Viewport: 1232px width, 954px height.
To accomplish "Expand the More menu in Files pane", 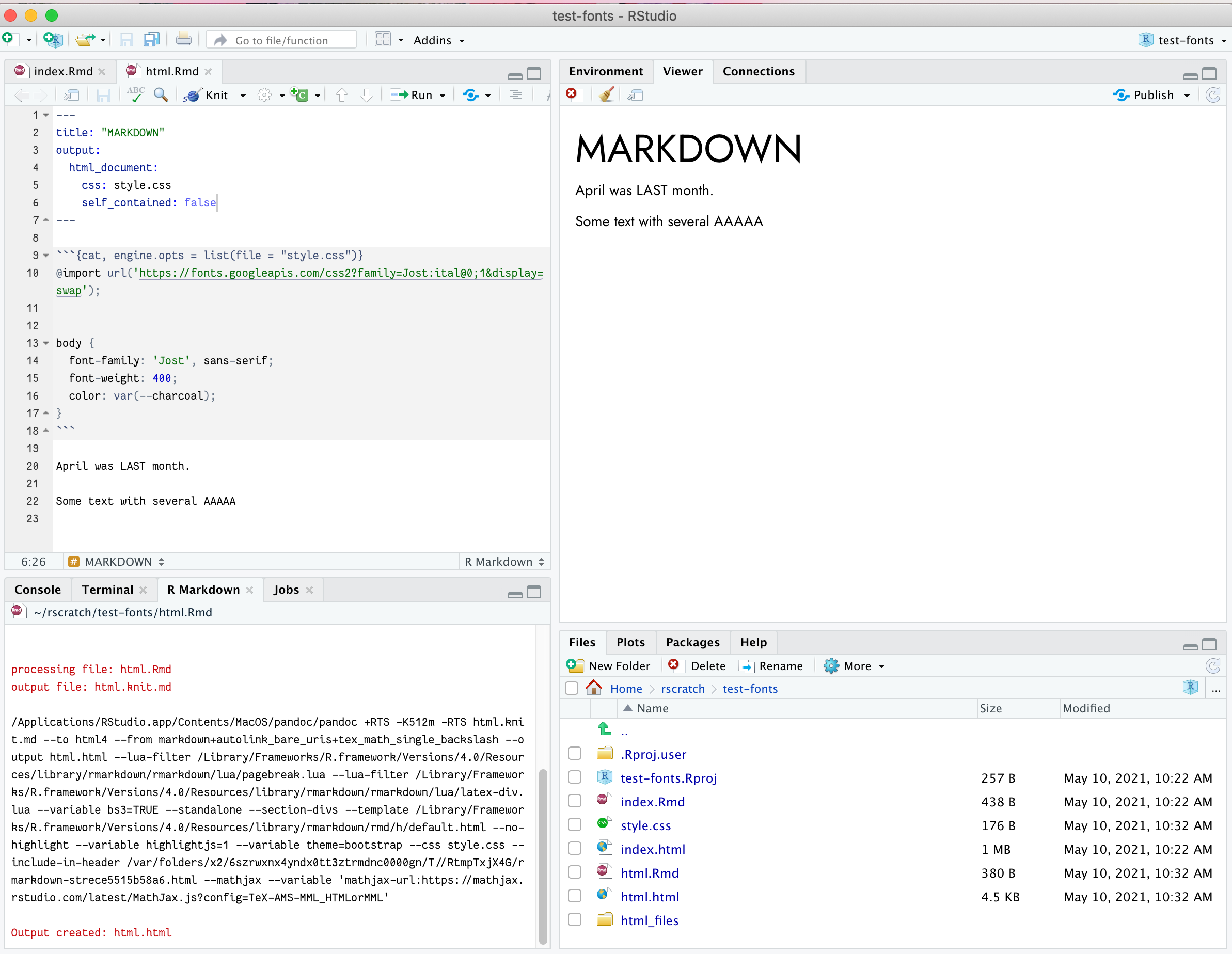I will [x=854, y=666].
